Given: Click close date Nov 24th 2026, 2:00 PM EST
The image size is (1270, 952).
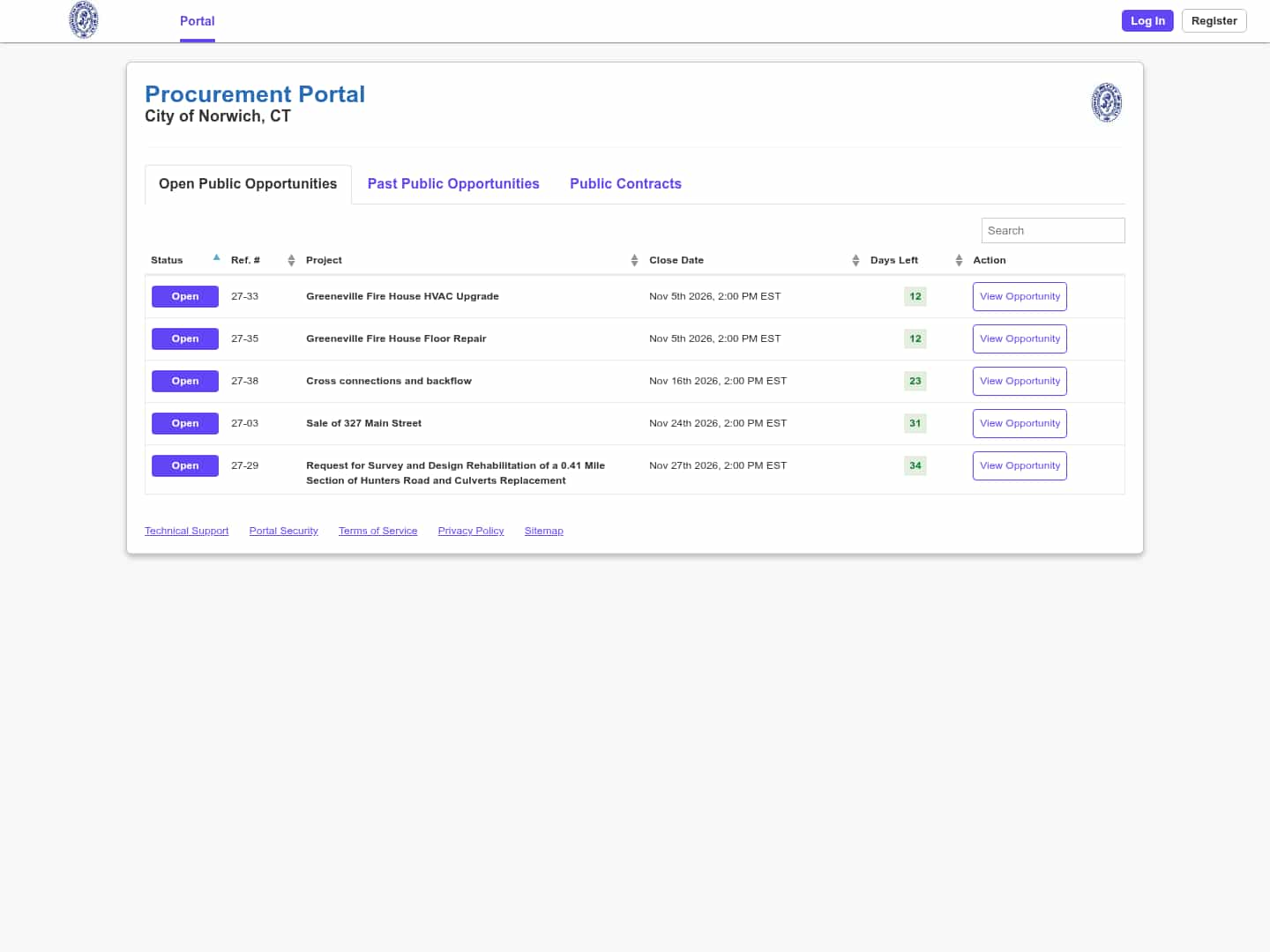Looking at the screenshot, I should (x=718, y=424).
